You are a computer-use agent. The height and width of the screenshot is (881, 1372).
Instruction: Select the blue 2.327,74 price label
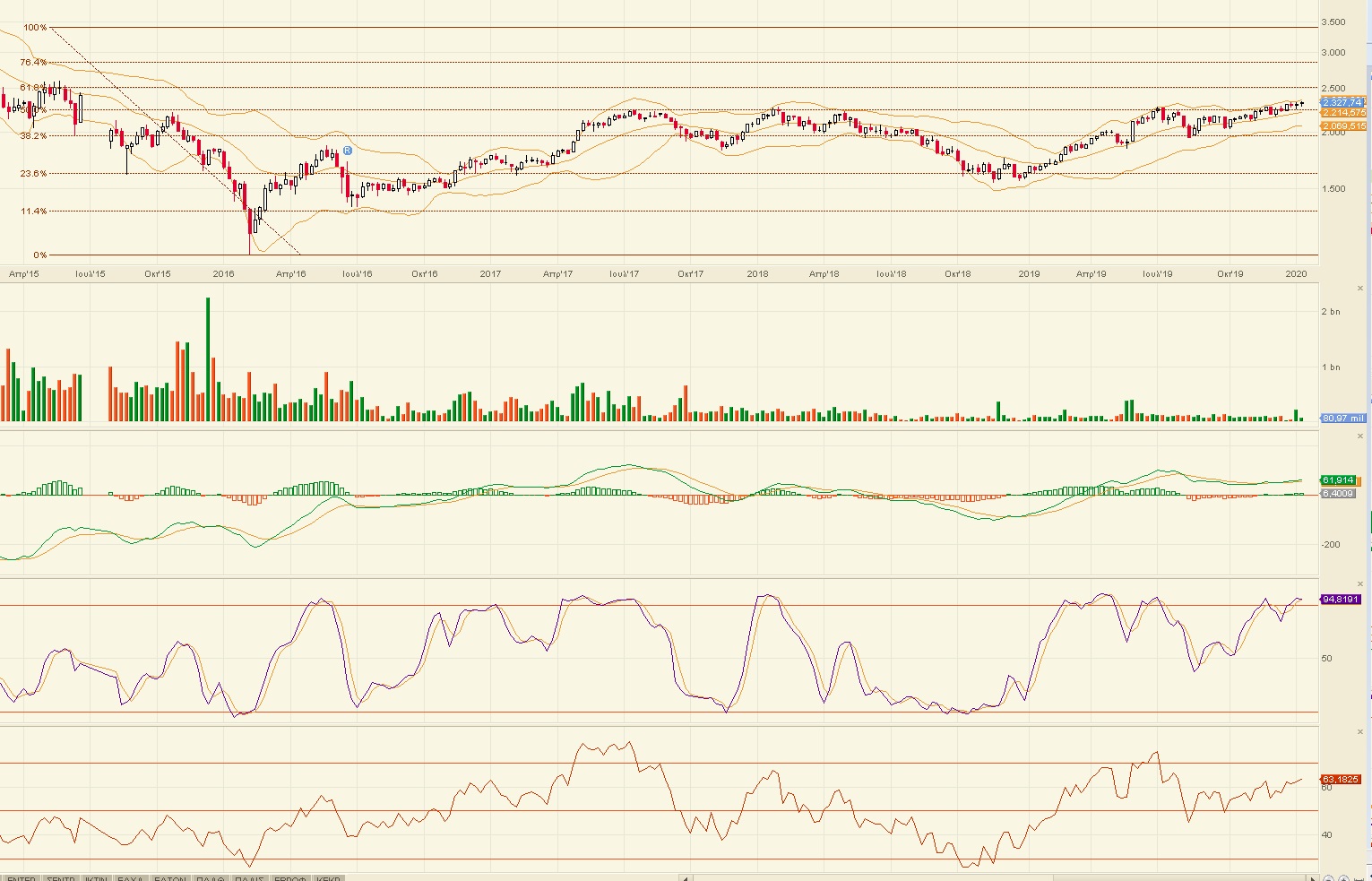pyautogui.click(x=1342, y=102)
